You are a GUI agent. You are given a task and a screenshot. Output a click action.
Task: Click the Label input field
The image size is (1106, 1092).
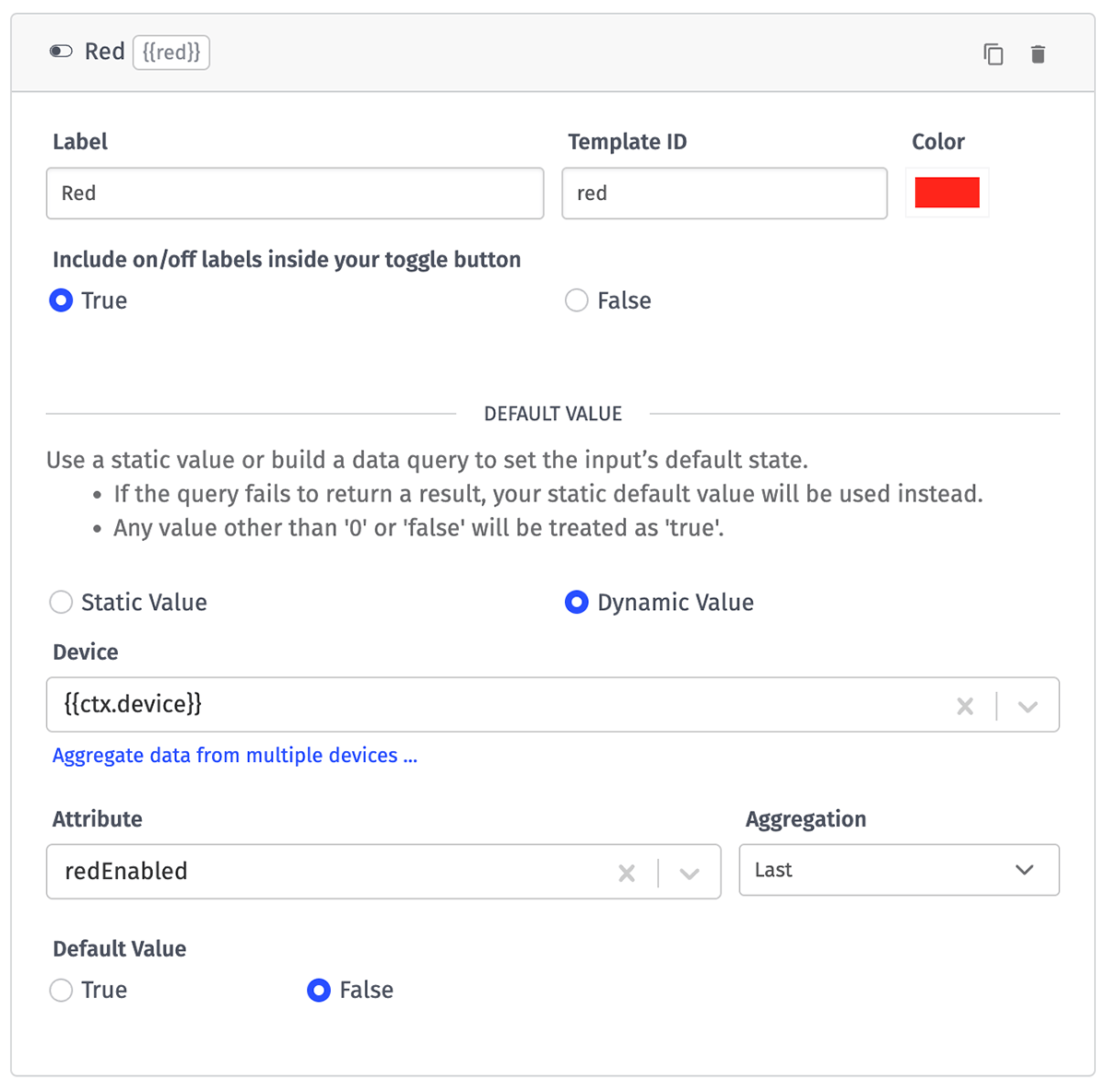point(295,193)
